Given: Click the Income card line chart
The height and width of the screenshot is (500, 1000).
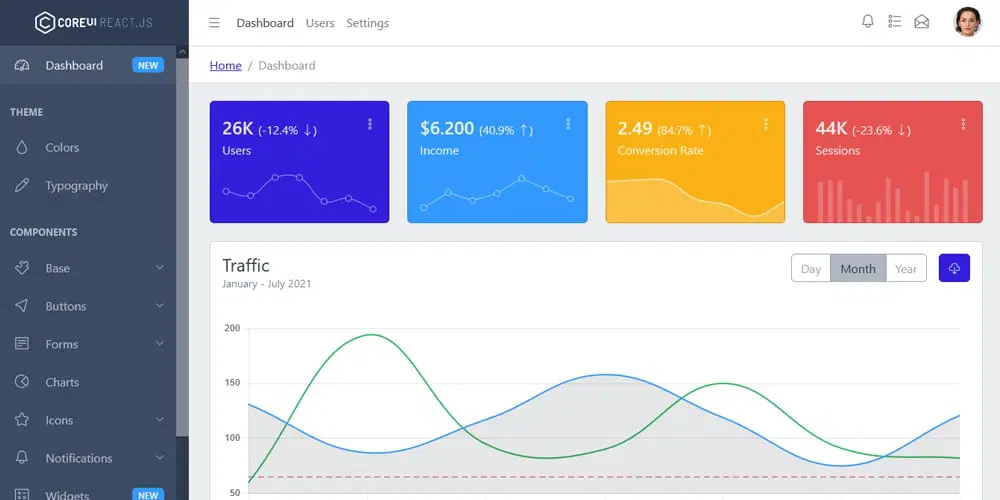Looking at the screenshot, I should (x=497, y=193).
